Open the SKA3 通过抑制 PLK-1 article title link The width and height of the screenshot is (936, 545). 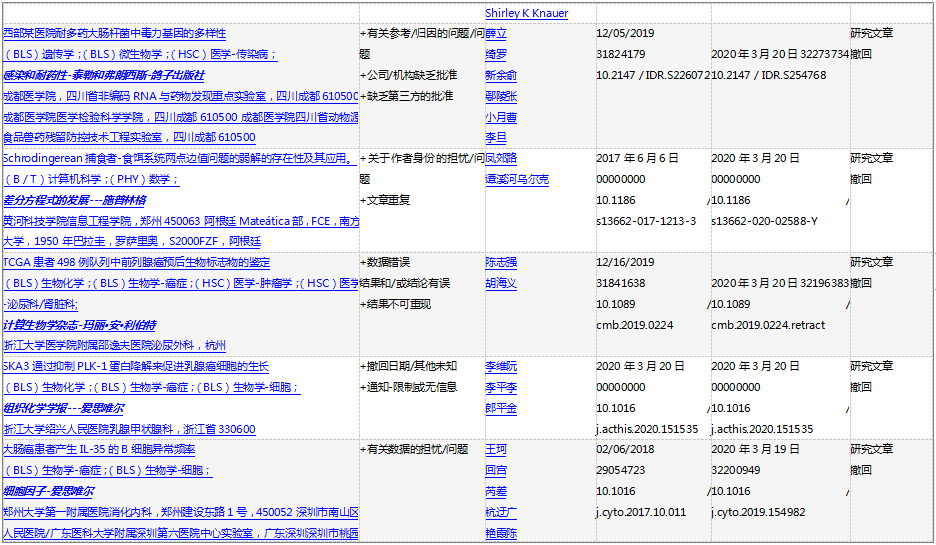[136, 366]
